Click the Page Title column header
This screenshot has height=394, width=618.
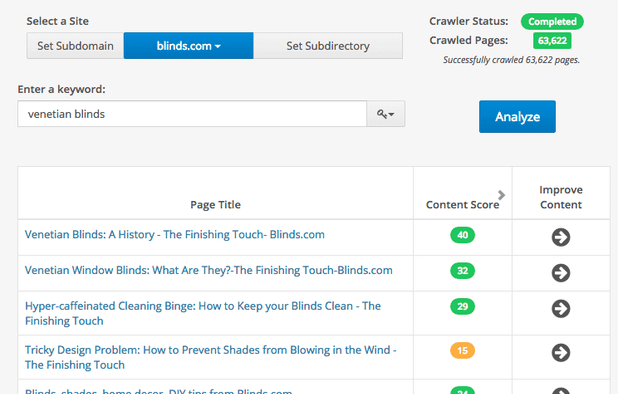215,204
